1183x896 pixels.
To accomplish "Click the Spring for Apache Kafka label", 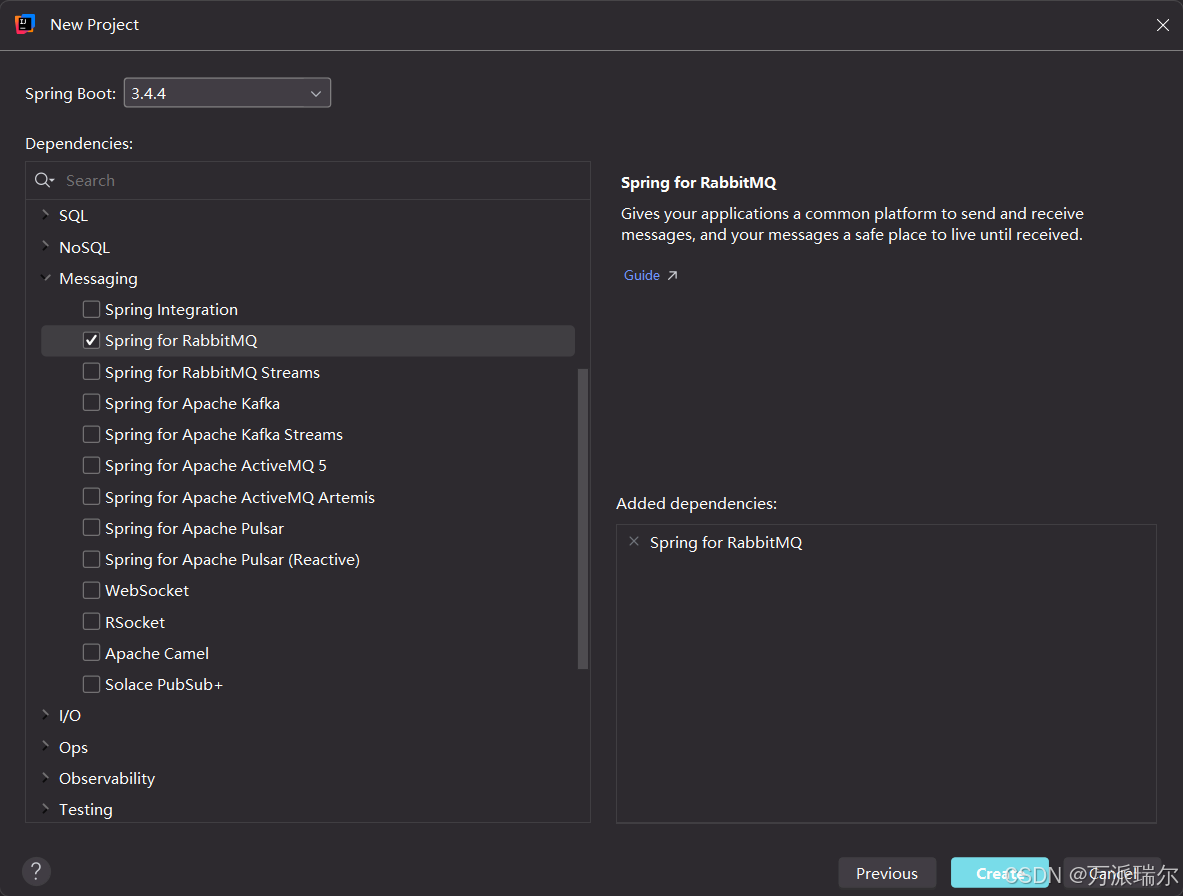I will tap(192, 403).
